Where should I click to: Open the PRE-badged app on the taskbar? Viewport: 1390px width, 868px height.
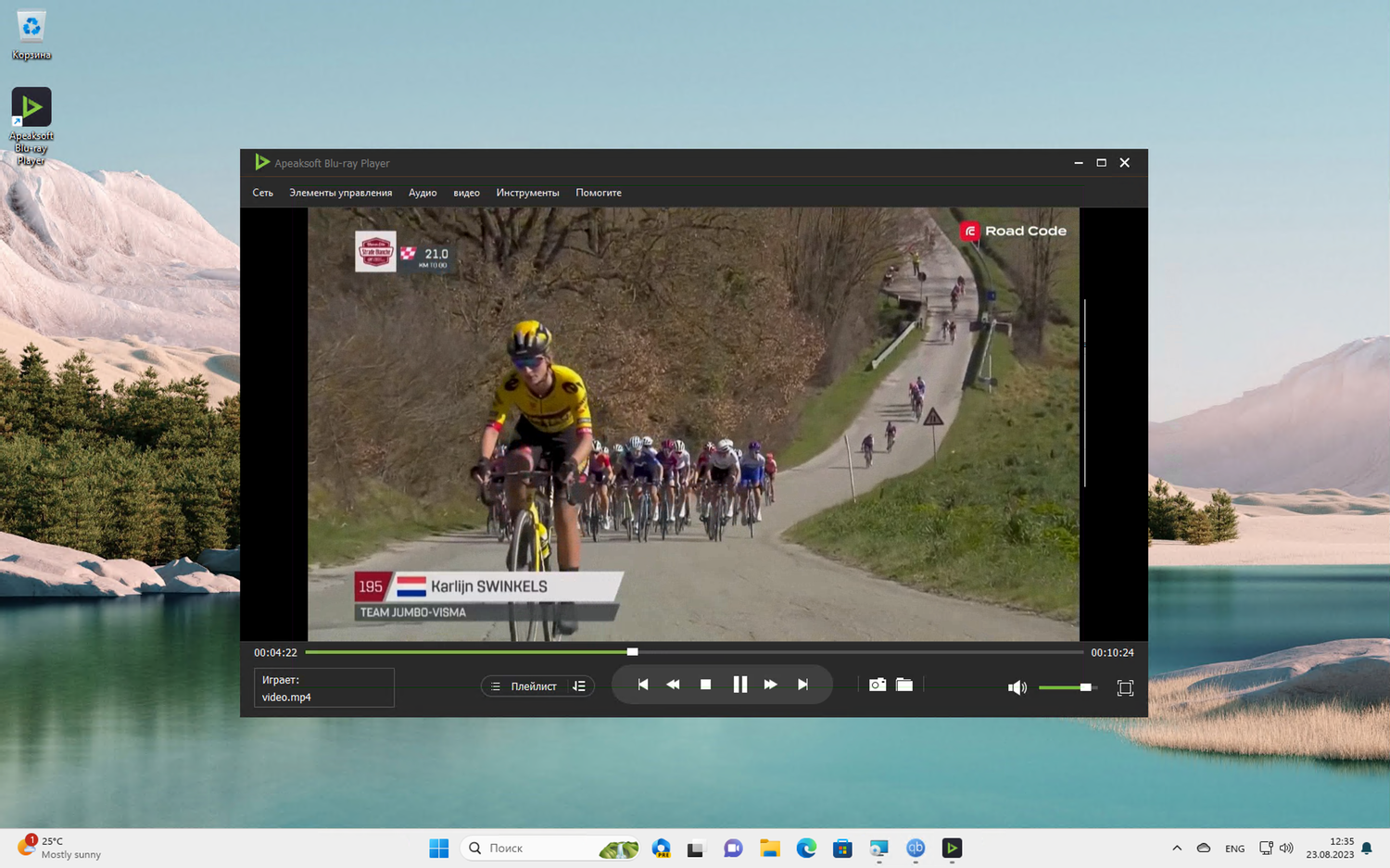(661, 848)
